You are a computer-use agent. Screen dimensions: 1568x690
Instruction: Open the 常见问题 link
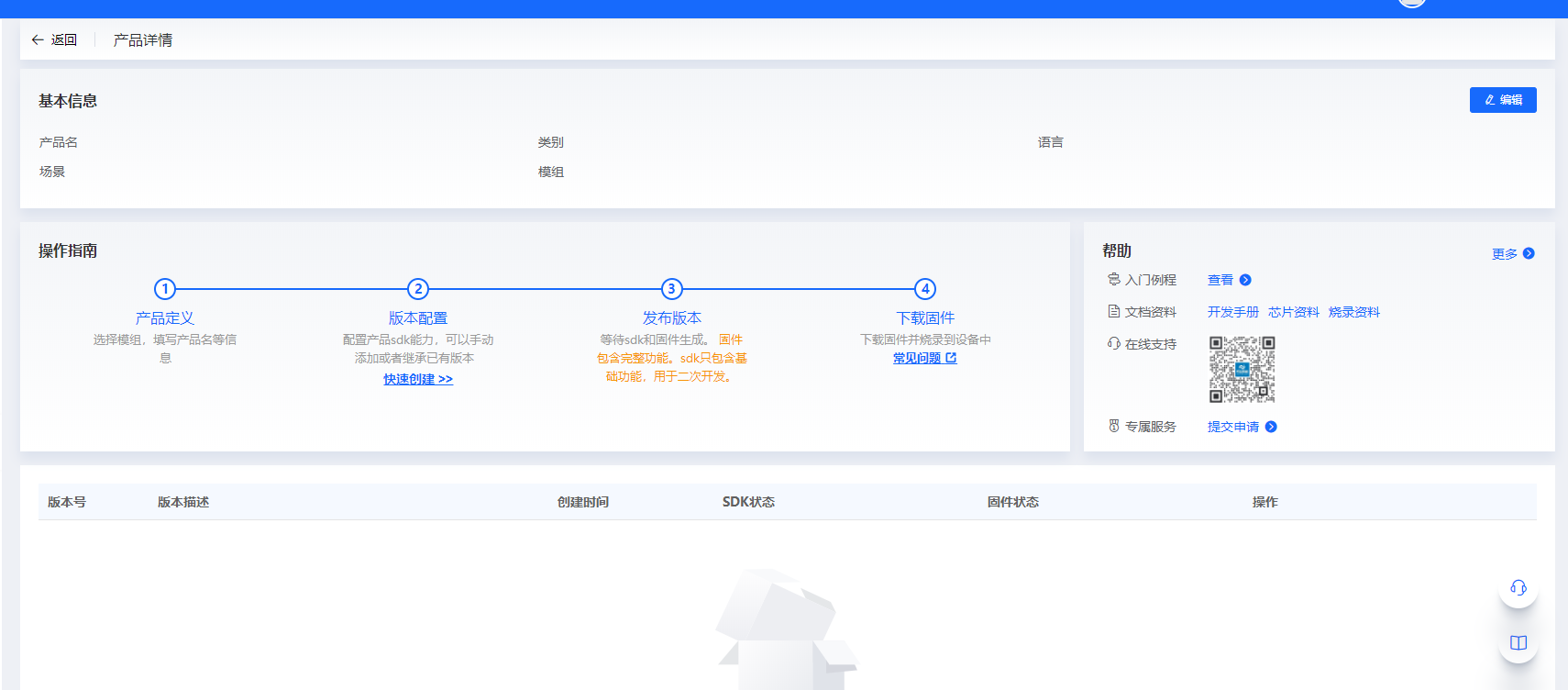(917, 358)
